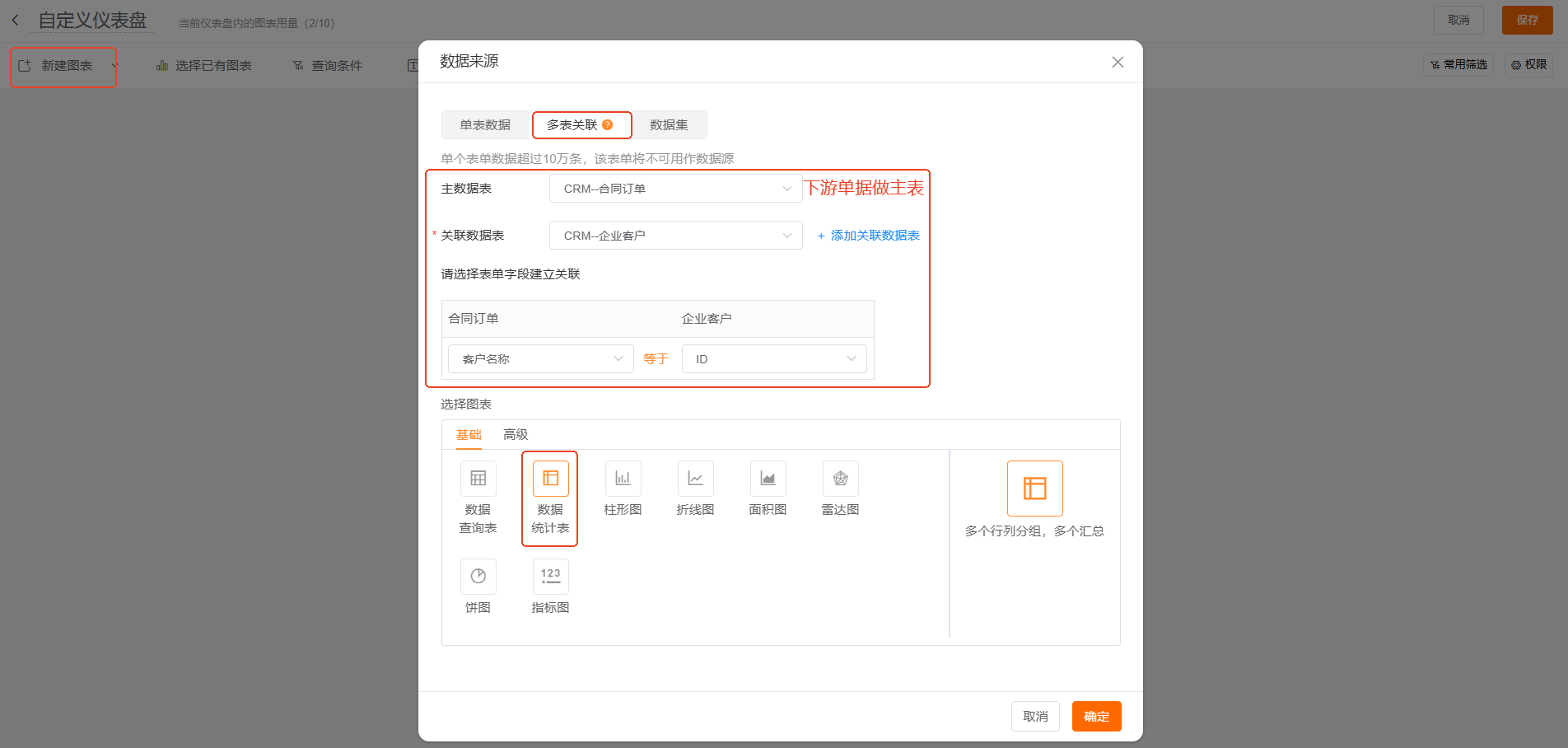Choose the 折线图 line chart icon

click(695, 479)
